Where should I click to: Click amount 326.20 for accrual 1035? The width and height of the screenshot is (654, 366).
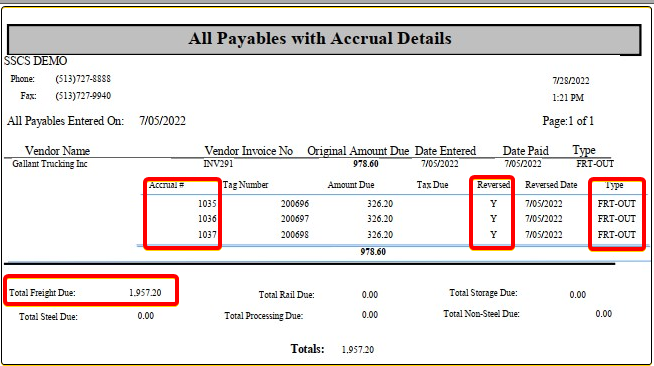pos(380,204)
